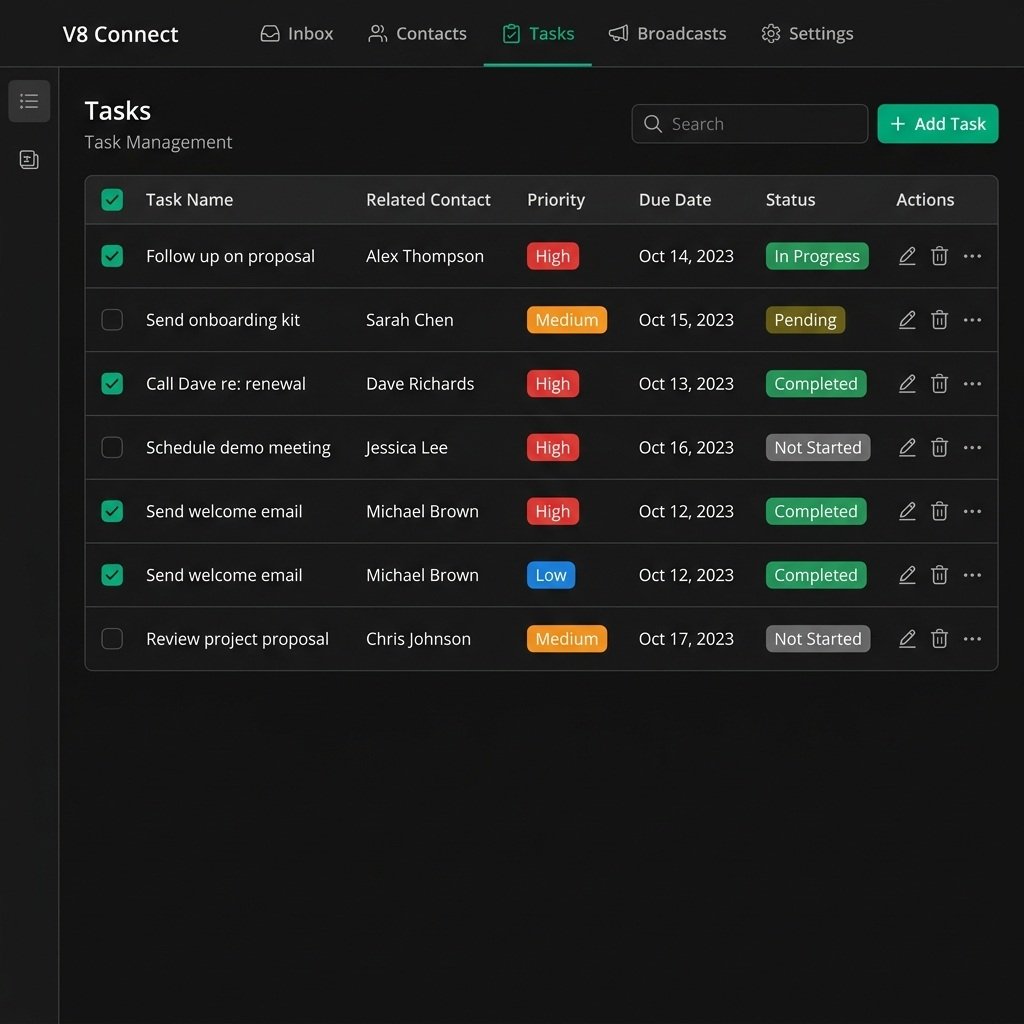This screenshot has width=1024, height=1024.
Task: Open the Broadcasts section
Action: 667,33
